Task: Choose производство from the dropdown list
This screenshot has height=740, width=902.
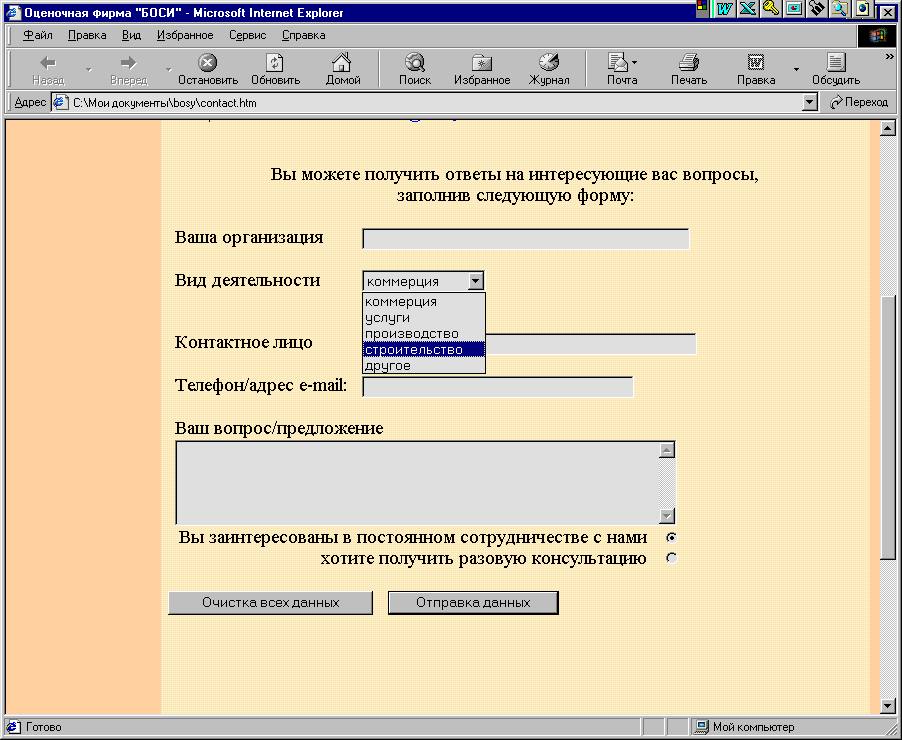Action: pyautogui.click(x=424, y=334)
